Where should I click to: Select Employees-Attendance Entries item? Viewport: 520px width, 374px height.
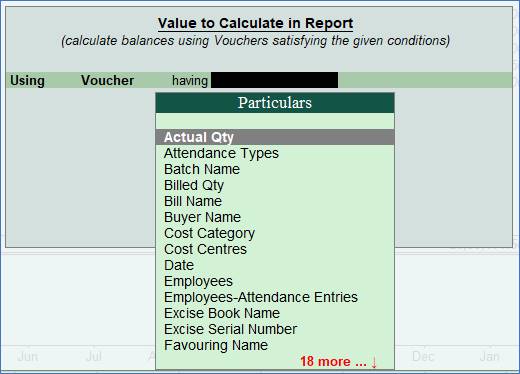click(x=261, y=297)
